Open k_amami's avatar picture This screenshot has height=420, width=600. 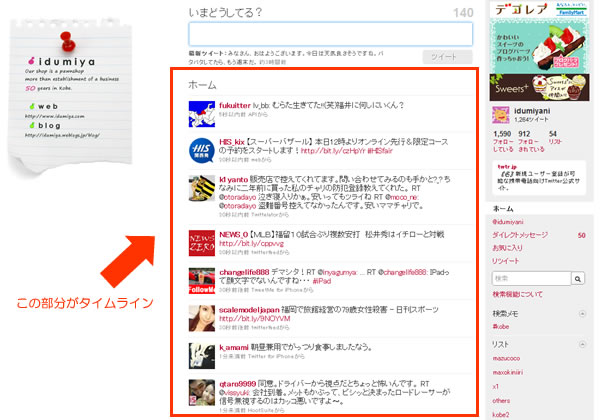pyautogui.click(x=202, y=356)
